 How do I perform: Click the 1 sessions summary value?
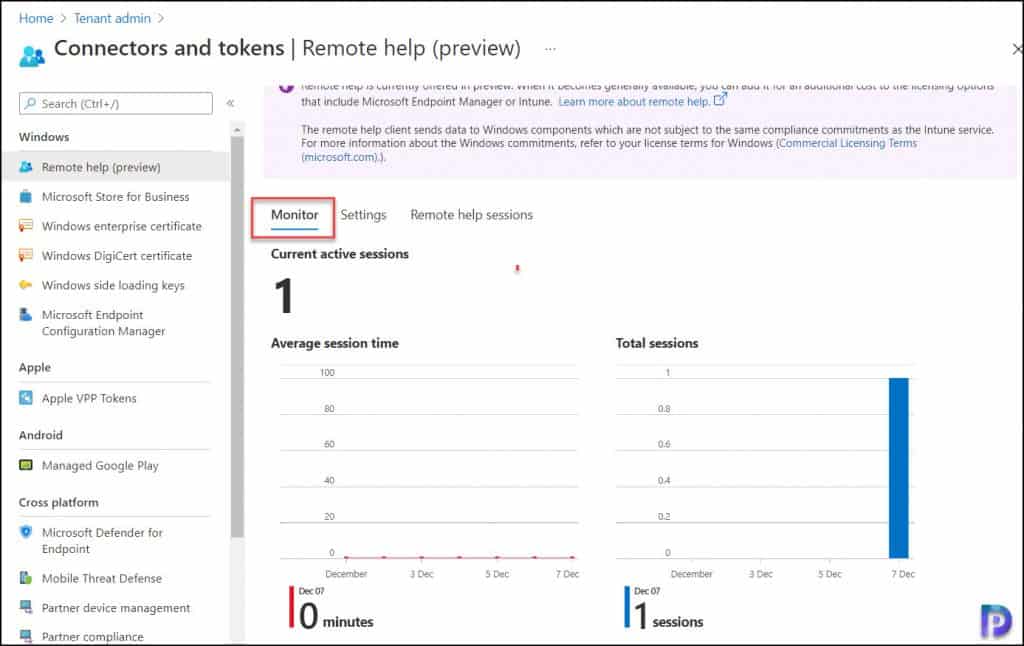click(668, 616)
